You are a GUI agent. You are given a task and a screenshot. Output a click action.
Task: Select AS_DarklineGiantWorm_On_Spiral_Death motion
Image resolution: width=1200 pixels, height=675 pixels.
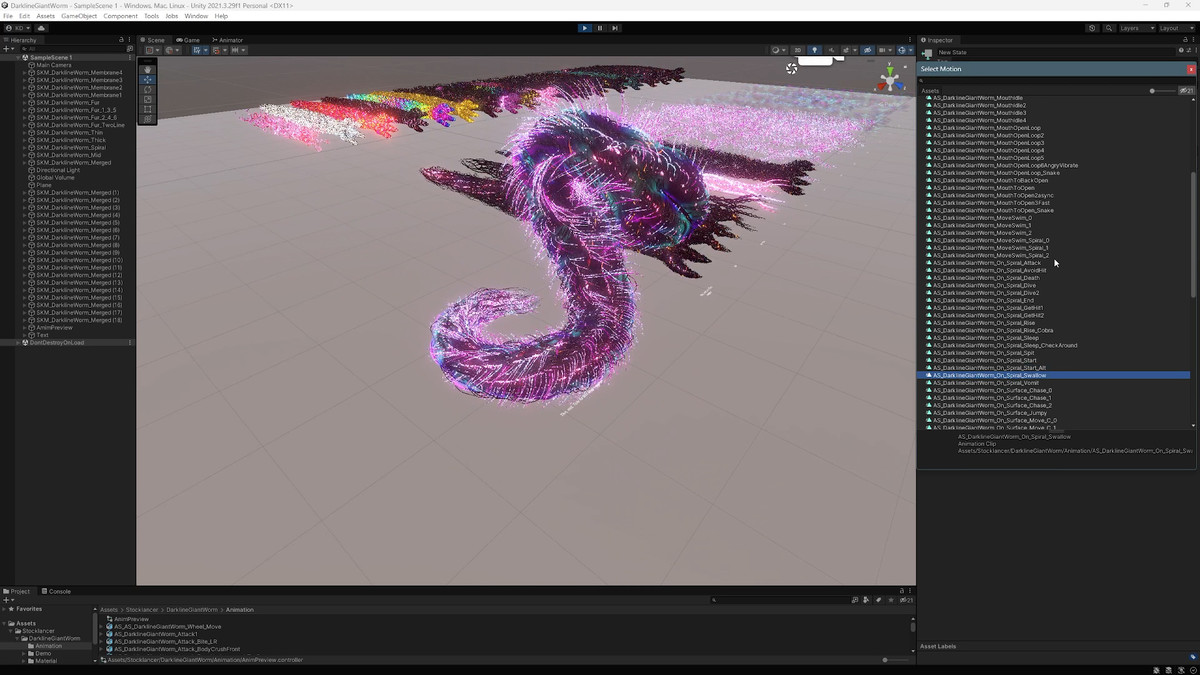click(985, 278)
